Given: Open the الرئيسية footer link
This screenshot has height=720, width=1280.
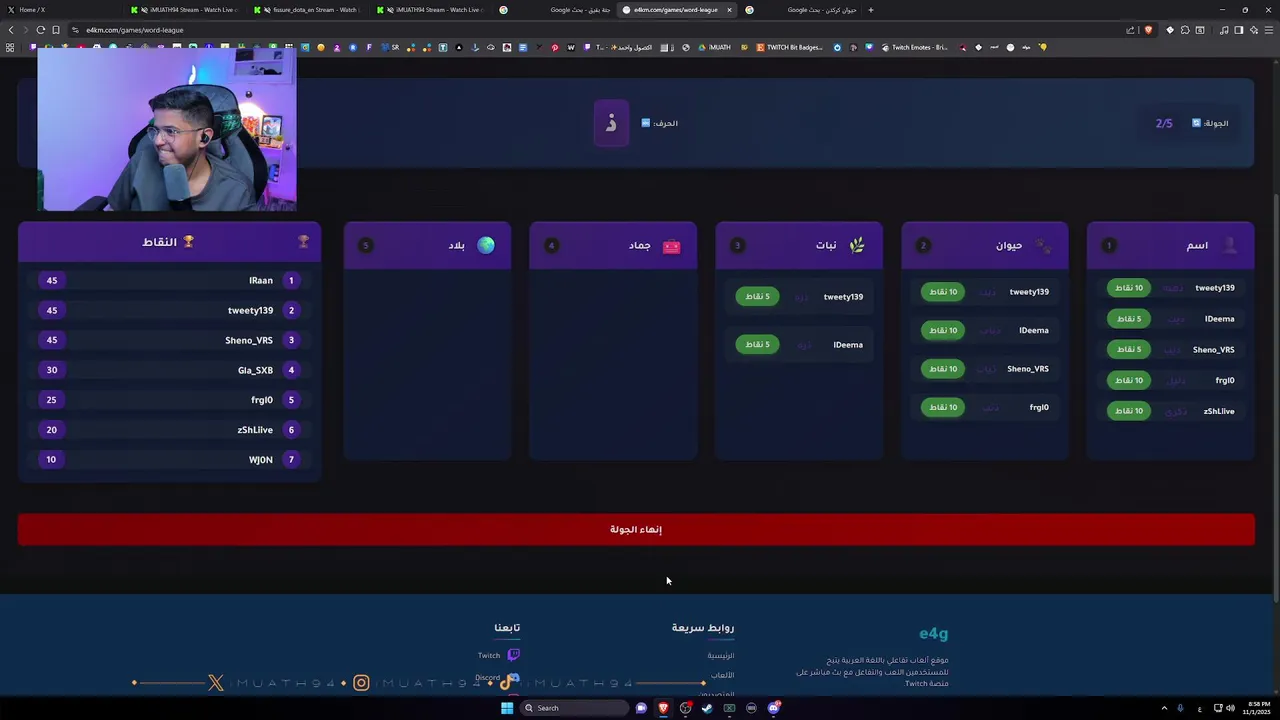Looking at the screenshot, I should (720, 656).
